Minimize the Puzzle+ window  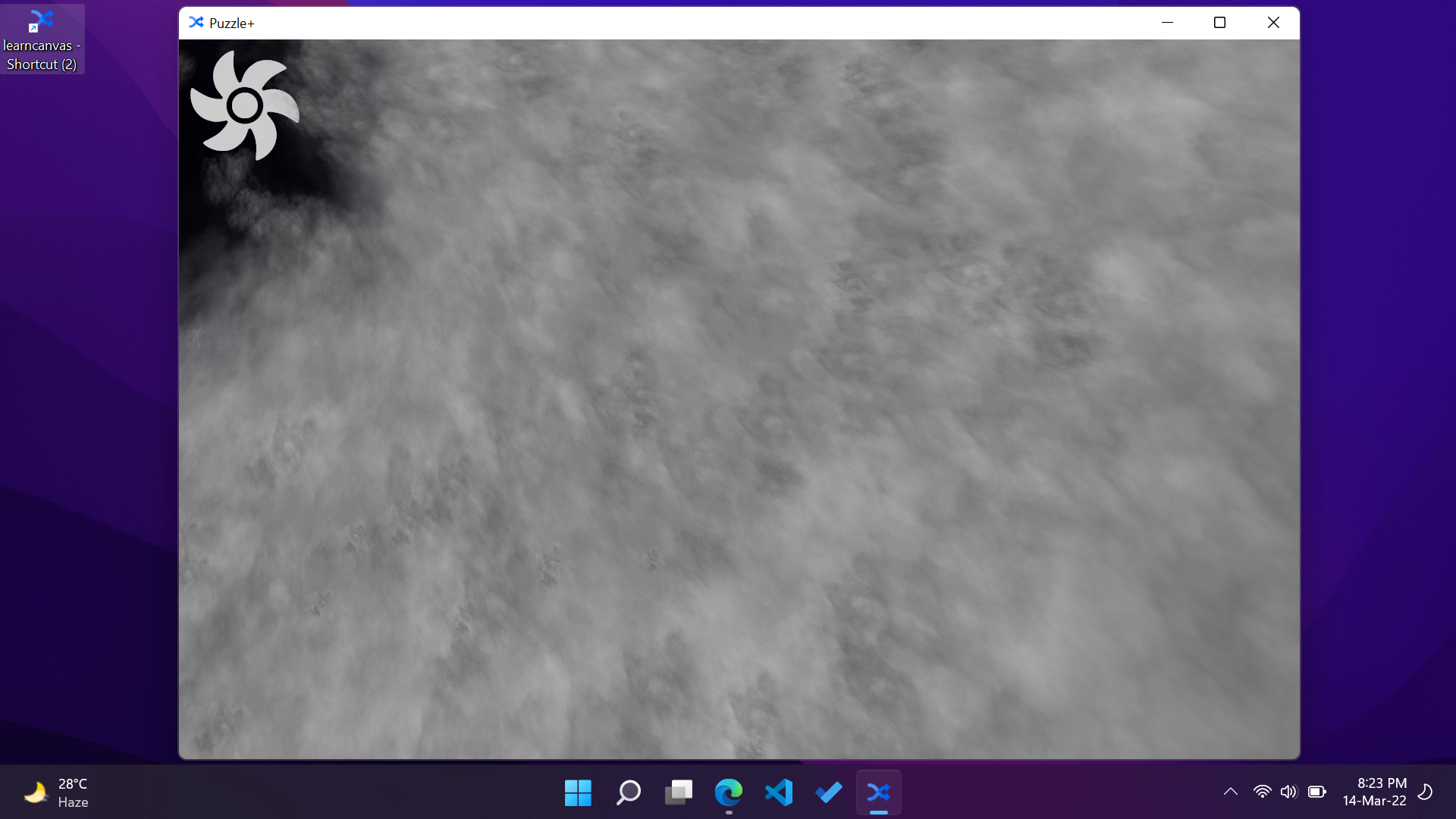(1167, 23)
